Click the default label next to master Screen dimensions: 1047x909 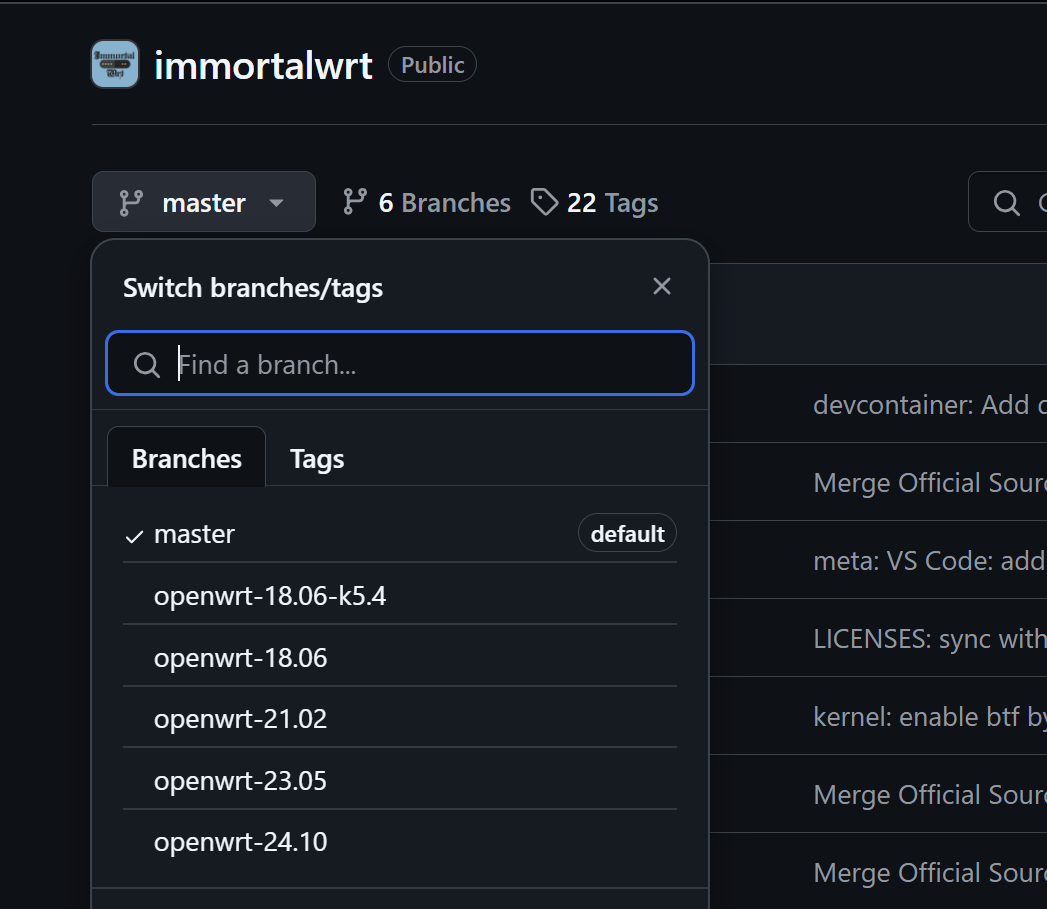[627, 534]
